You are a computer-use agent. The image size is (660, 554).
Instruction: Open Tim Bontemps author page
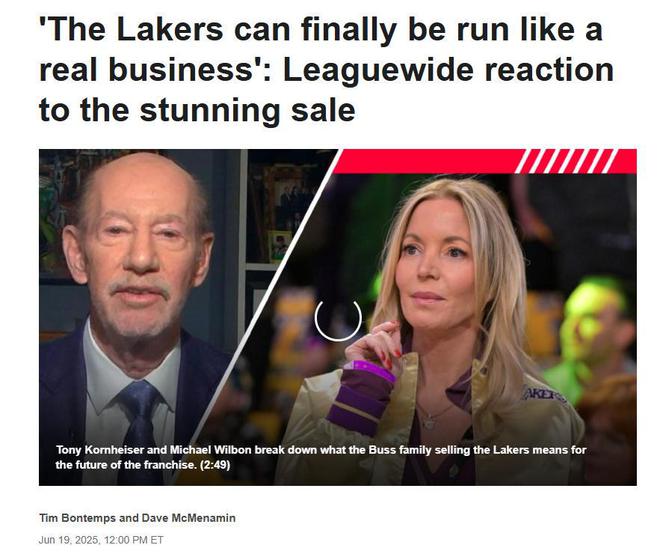click(78, 518)
